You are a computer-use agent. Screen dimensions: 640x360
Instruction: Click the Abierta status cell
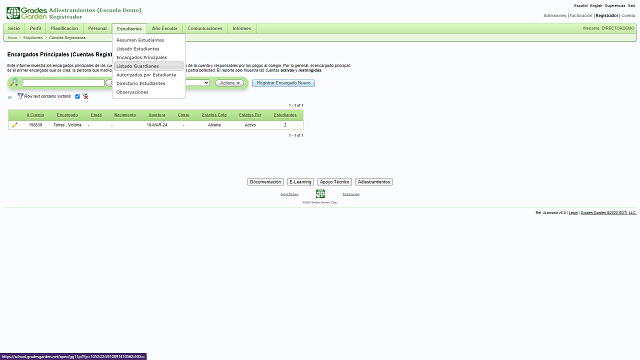point(214,125)
